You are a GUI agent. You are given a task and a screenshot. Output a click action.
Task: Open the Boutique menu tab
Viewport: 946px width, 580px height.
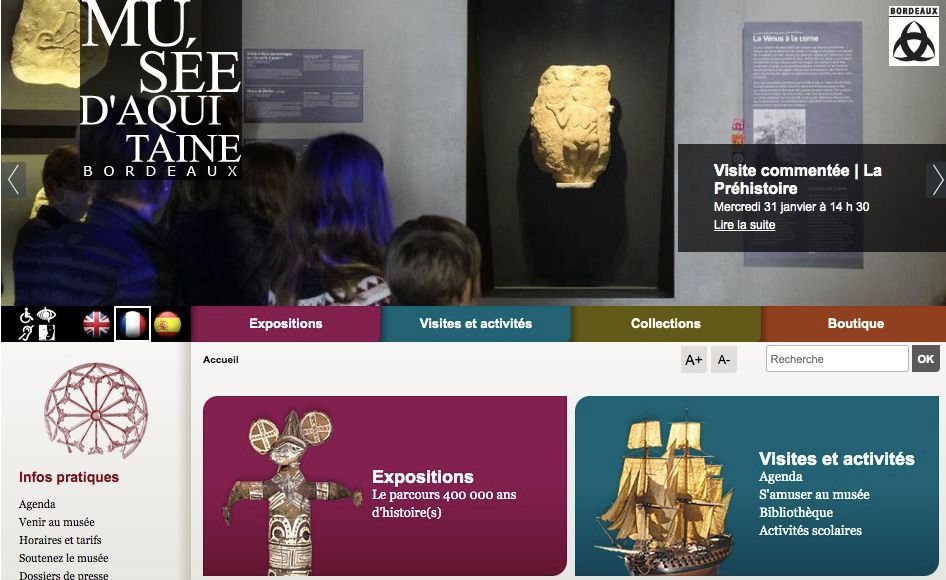click(854, 323)
